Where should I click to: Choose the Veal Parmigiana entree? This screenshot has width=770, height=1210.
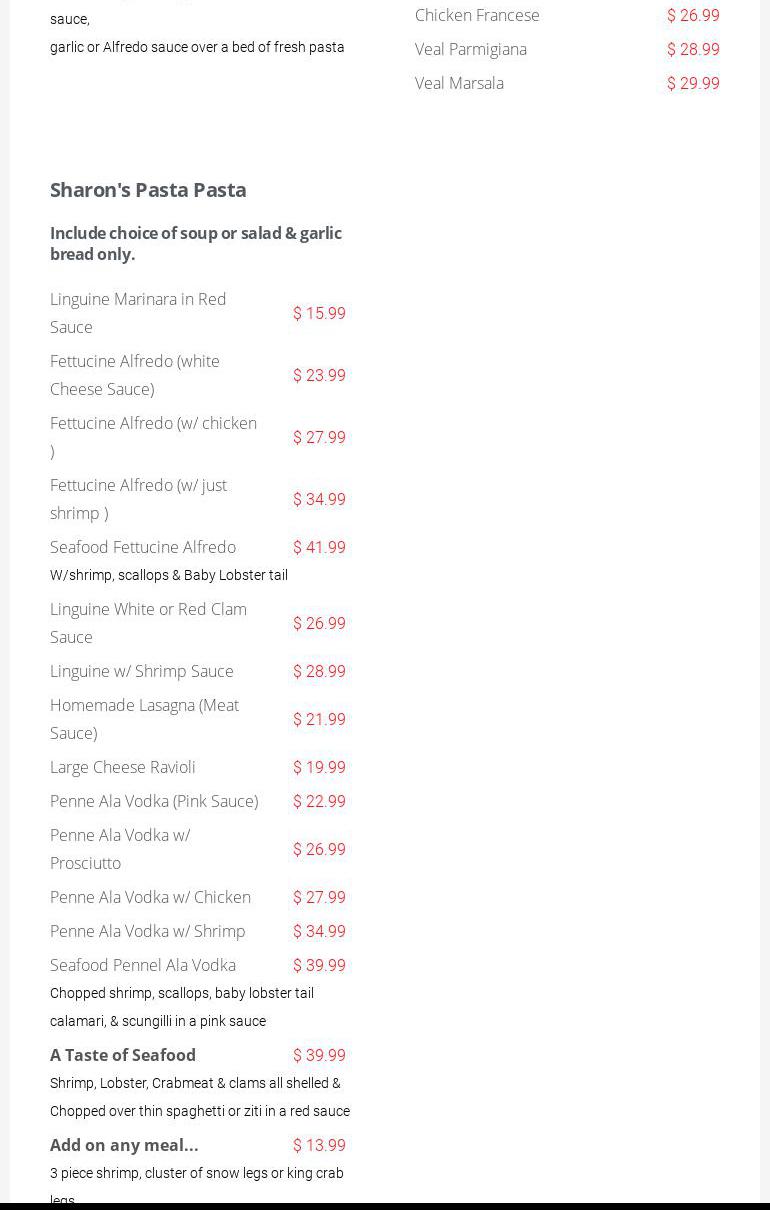471,49
